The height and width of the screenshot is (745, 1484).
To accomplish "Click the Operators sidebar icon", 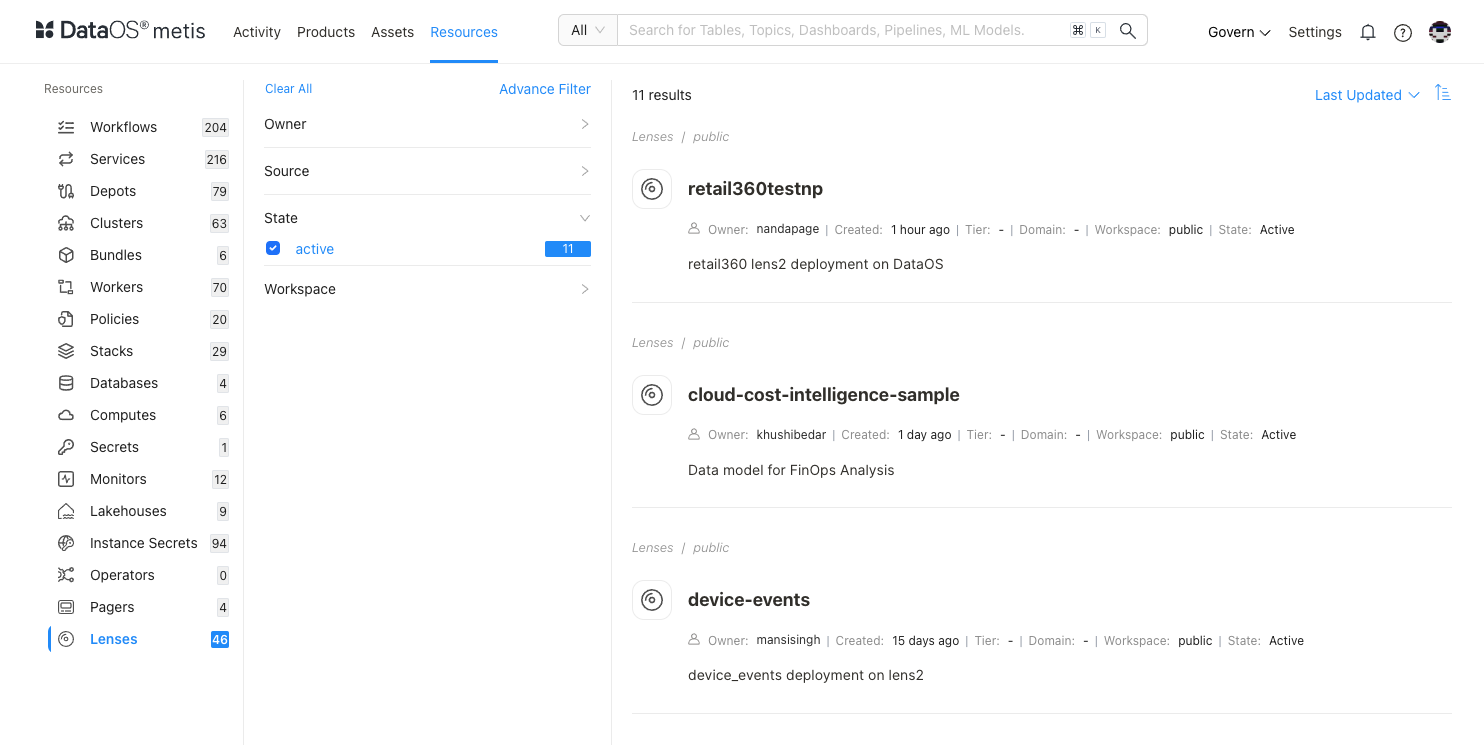I will (x=66, y=575).
